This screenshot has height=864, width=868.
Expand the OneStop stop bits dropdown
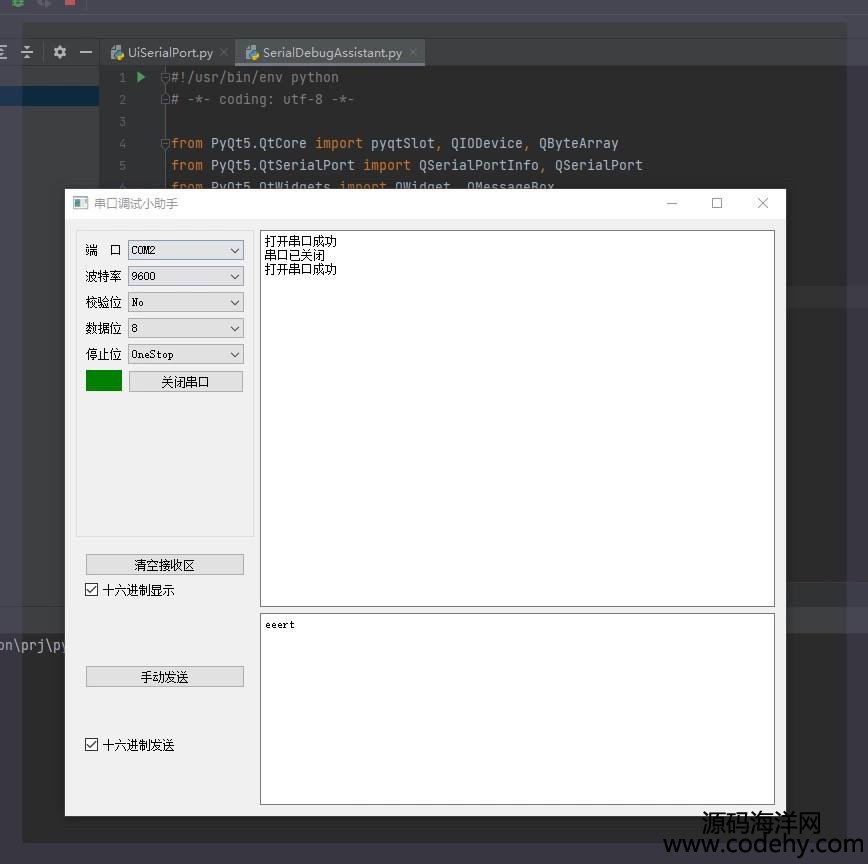185,354
